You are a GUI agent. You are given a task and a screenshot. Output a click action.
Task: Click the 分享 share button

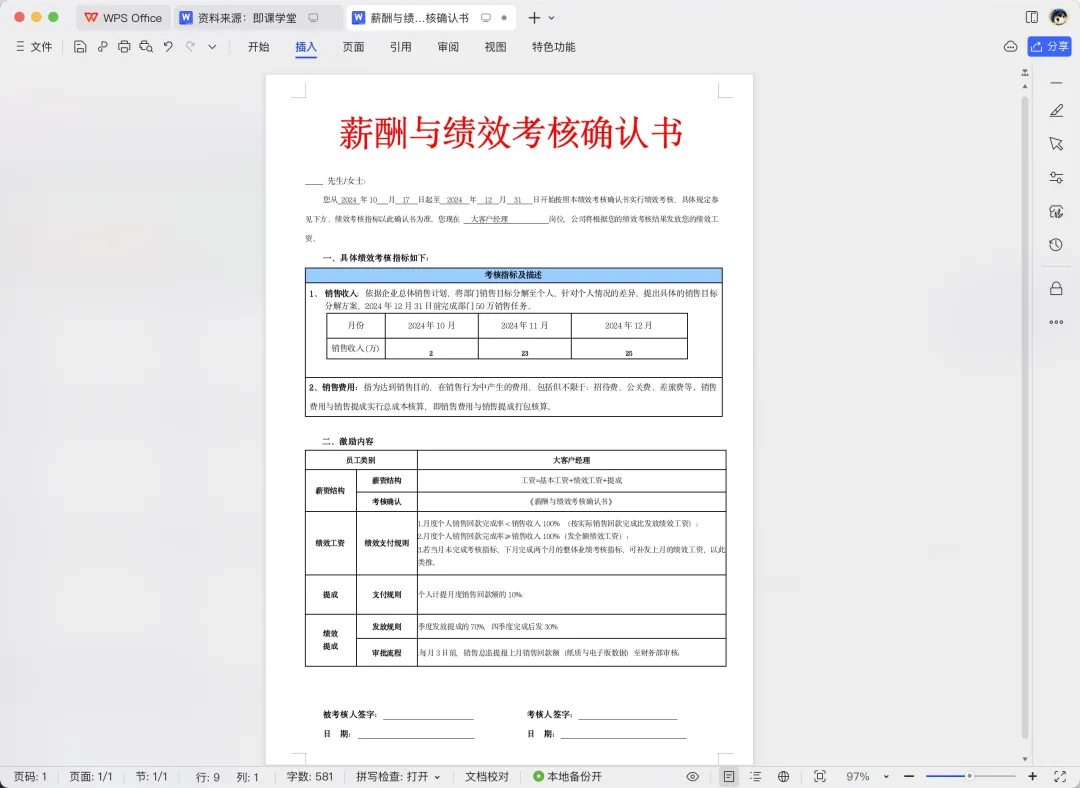click(1050, 47)
